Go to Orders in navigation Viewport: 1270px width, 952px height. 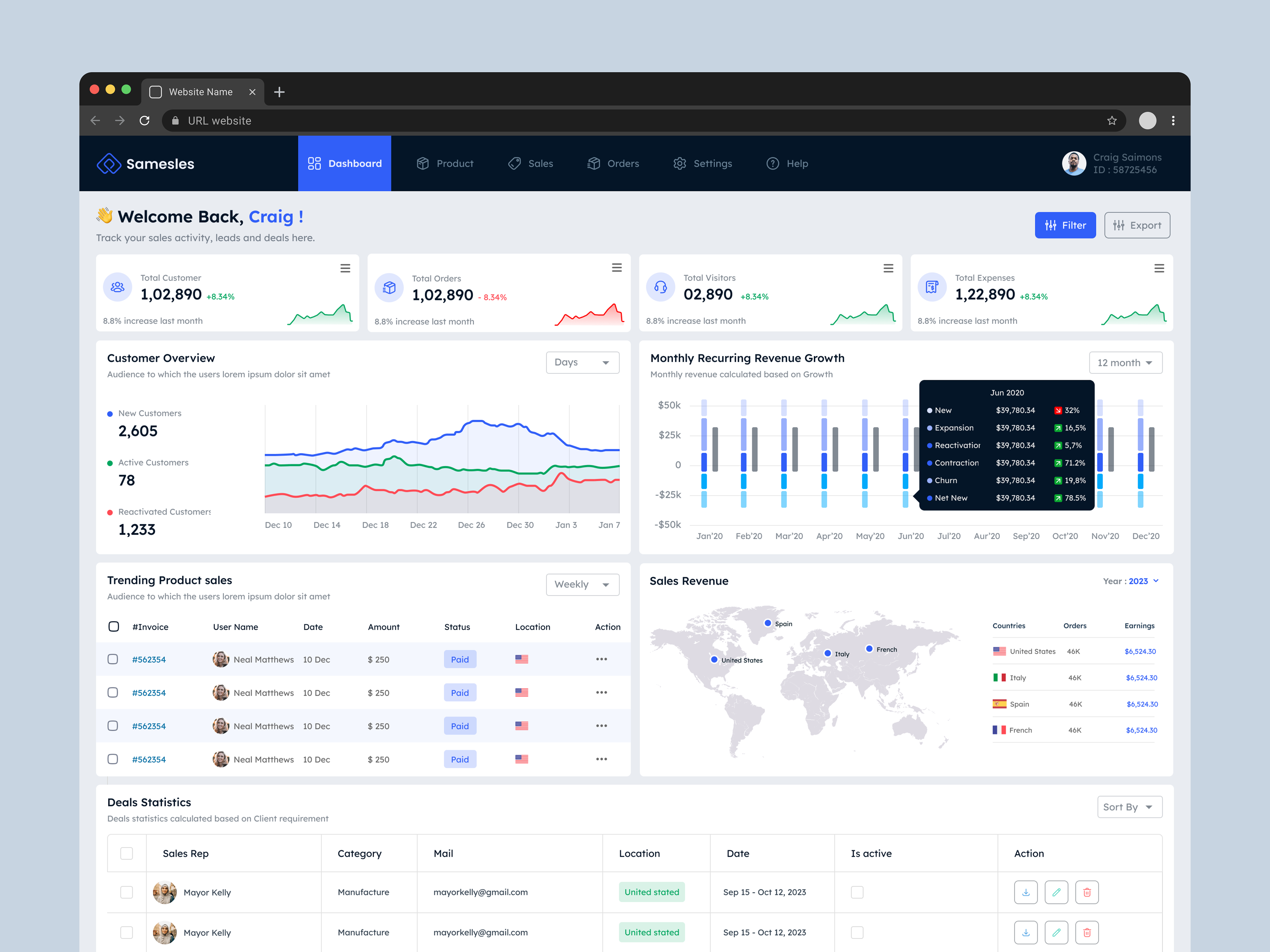point(613,164)
